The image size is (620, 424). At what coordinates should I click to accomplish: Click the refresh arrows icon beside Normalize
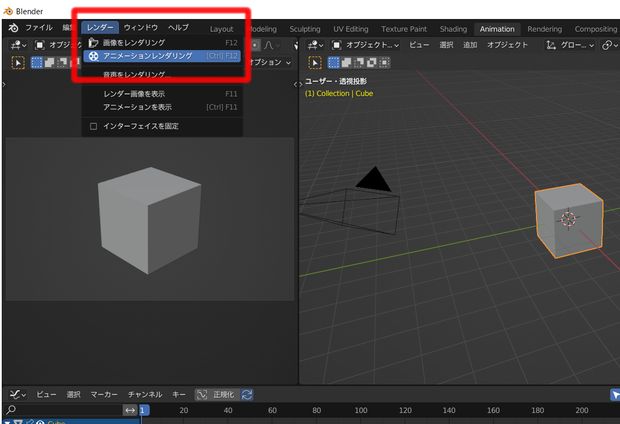point(247,395)
